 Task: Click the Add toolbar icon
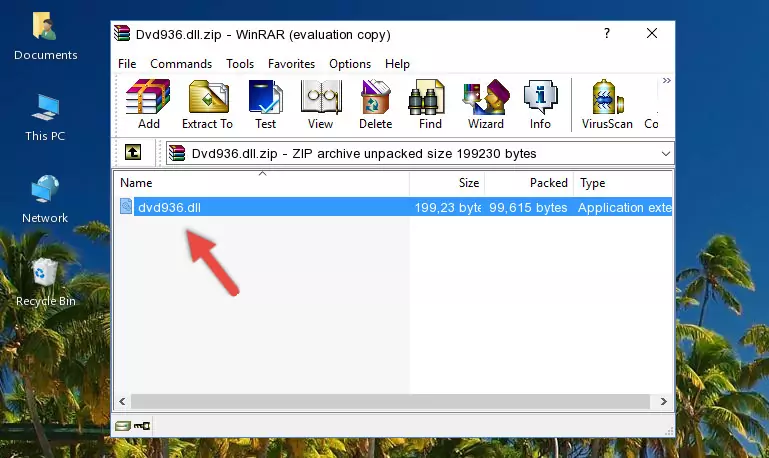[148, 104]
